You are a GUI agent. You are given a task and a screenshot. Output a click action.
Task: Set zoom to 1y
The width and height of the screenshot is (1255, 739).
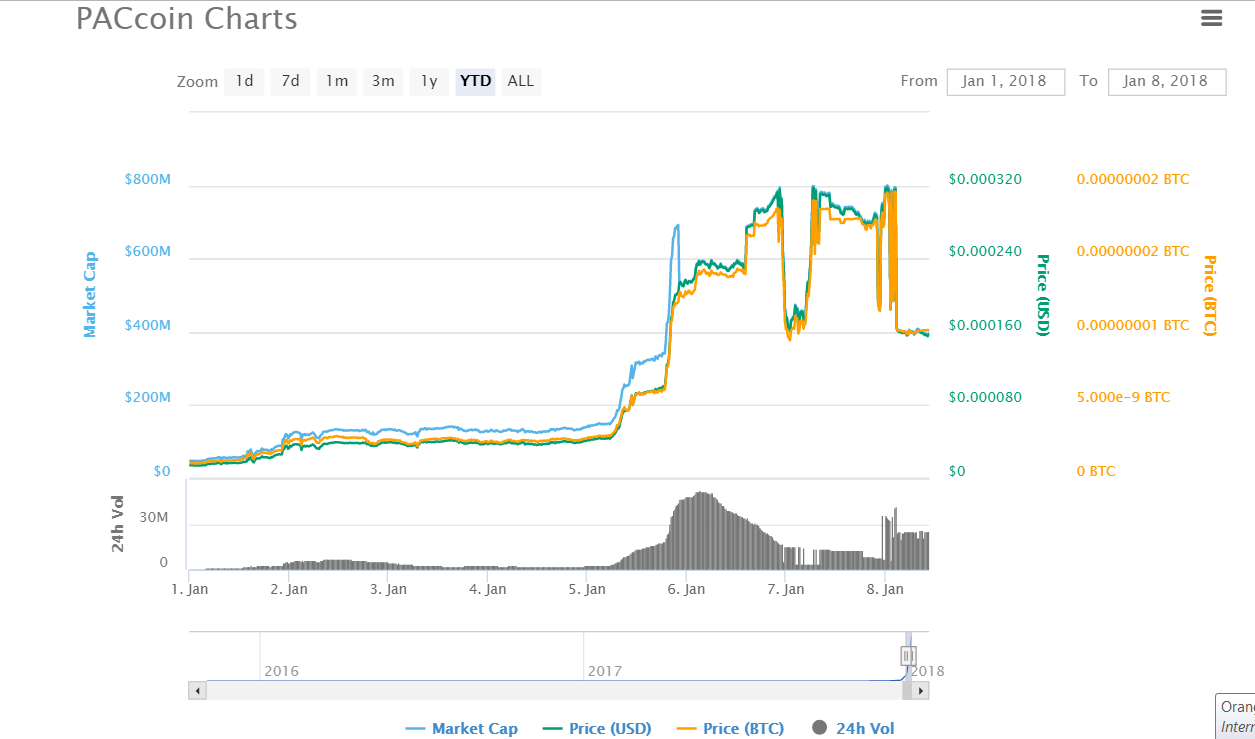[x=429, y=81]
